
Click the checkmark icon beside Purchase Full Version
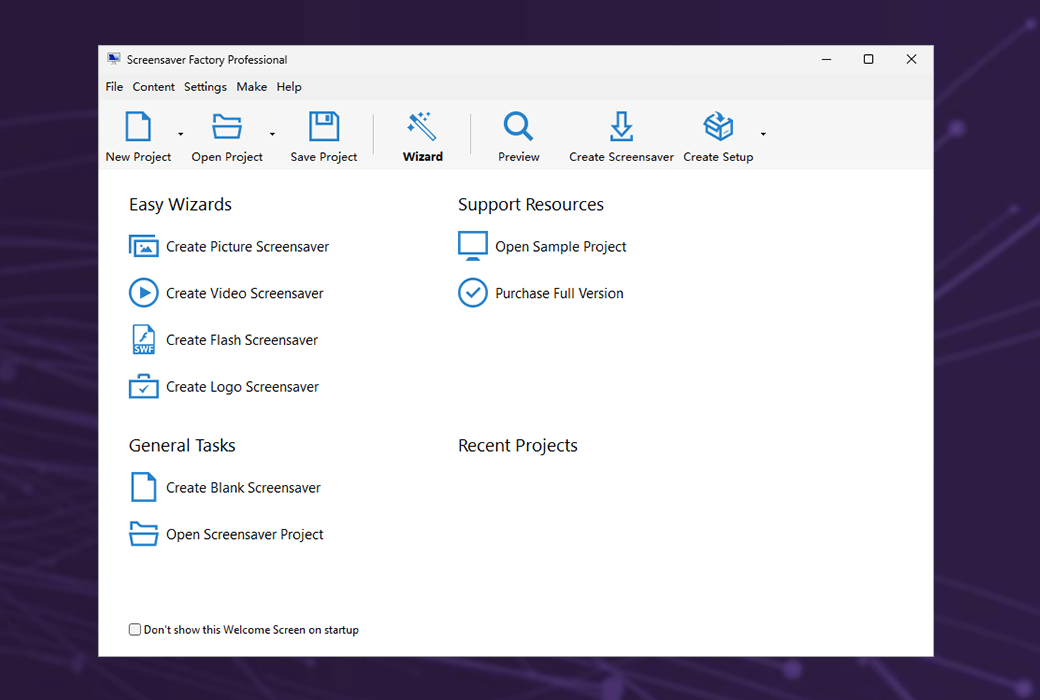[473, 293]
